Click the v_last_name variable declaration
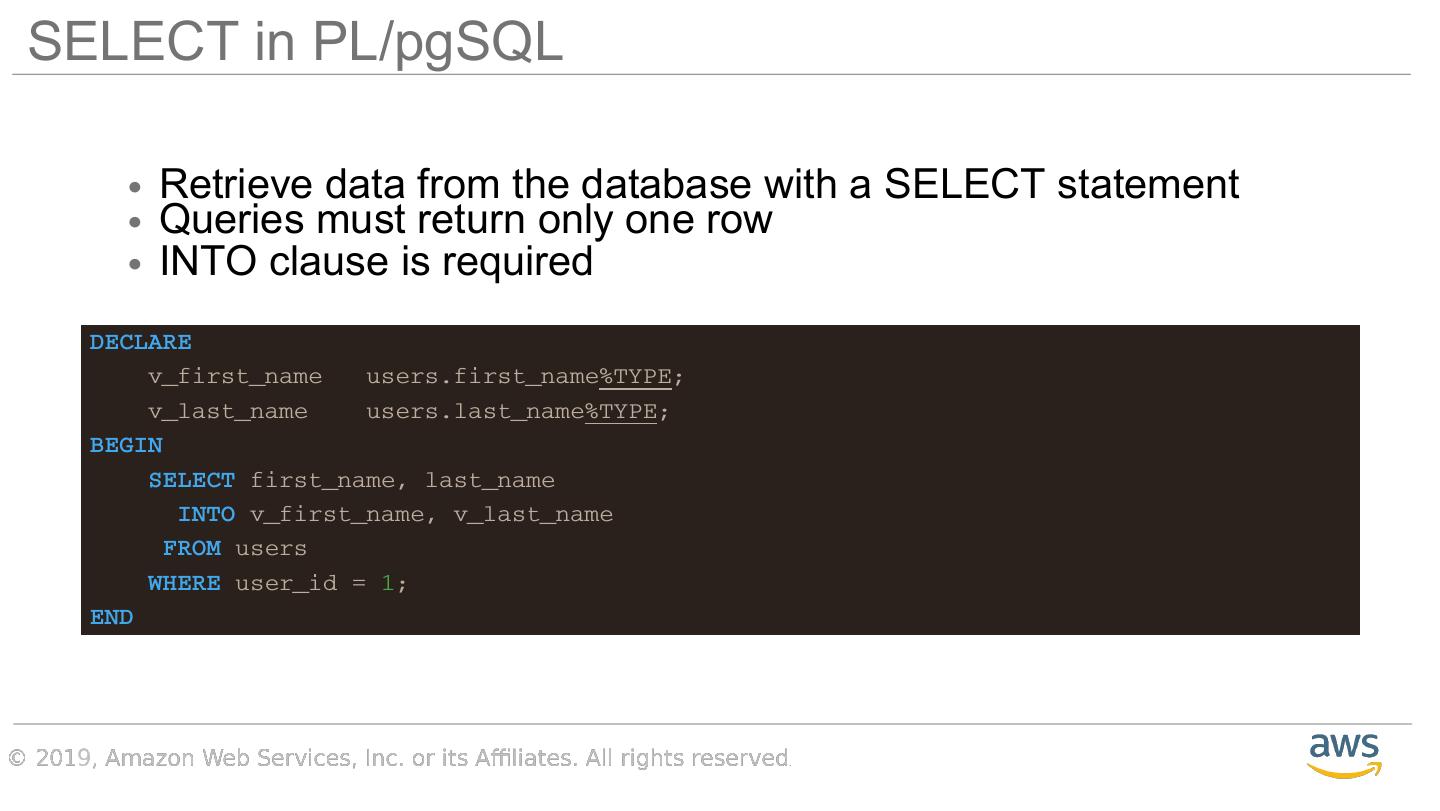Screen dimensions: 1440x811 [x=228, y=412]
